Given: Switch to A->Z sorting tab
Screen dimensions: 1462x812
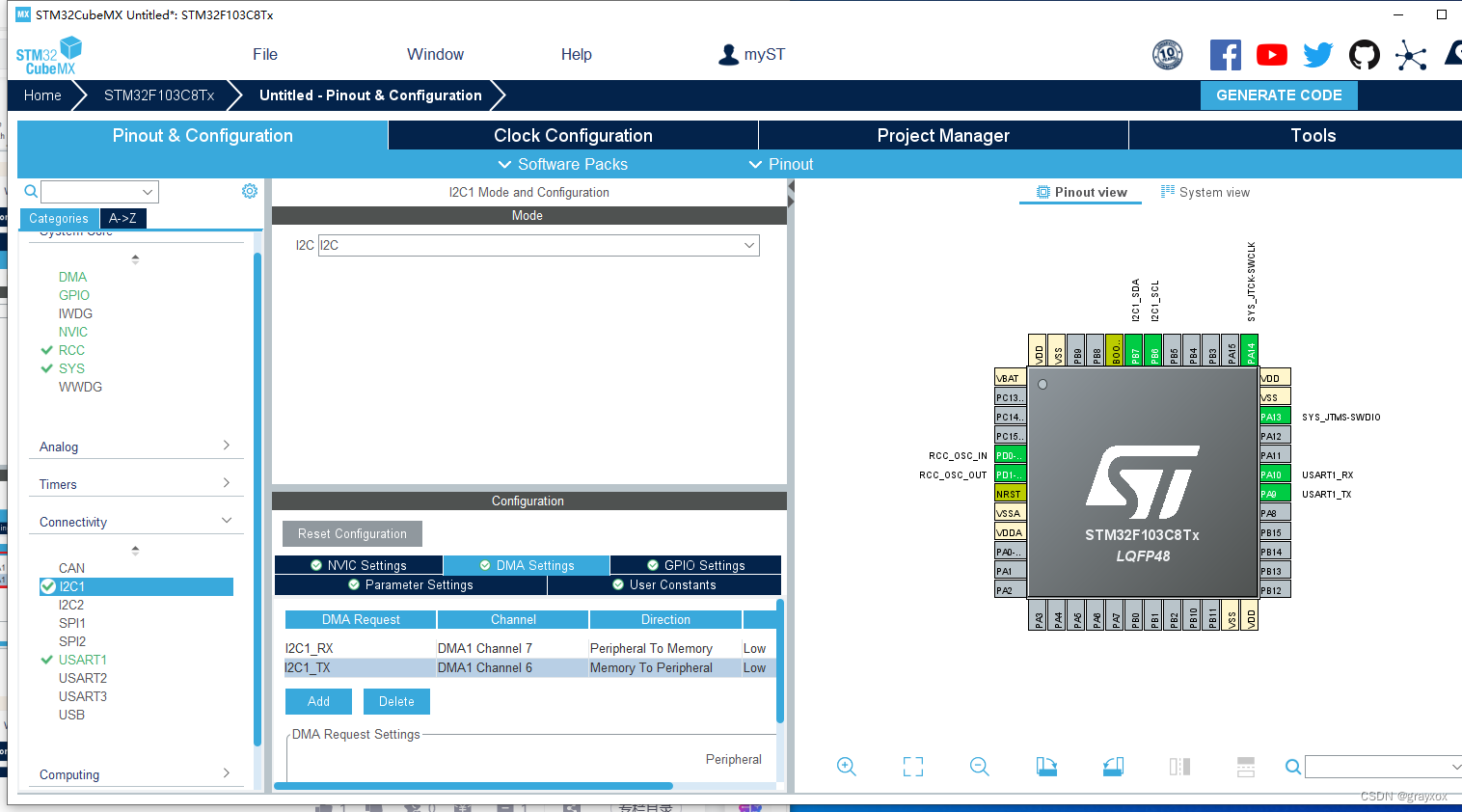Looking at the screenshot, I should click(122, 218).
